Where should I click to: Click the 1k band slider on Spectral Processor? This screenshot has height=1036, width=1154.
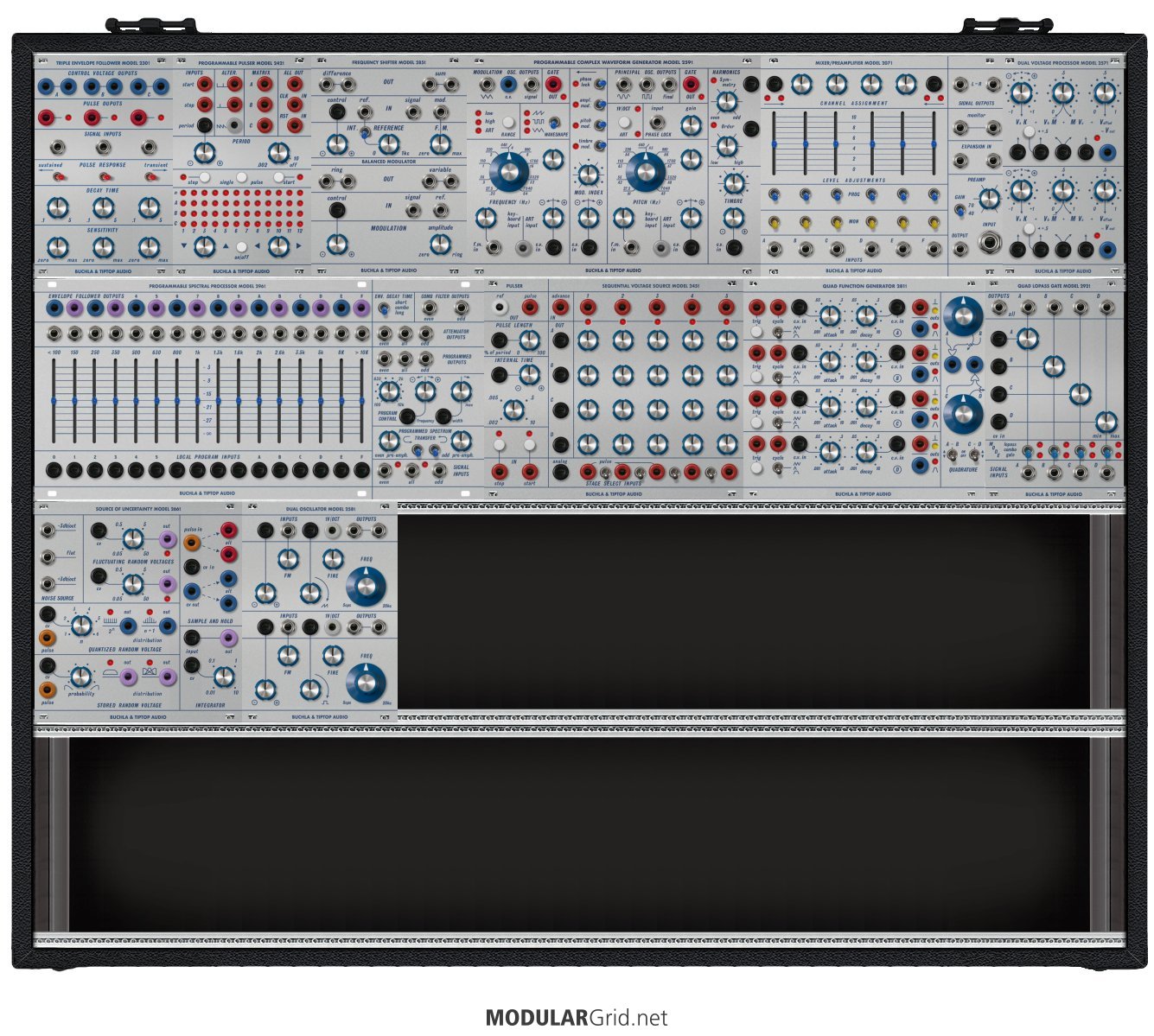[198, 399]
